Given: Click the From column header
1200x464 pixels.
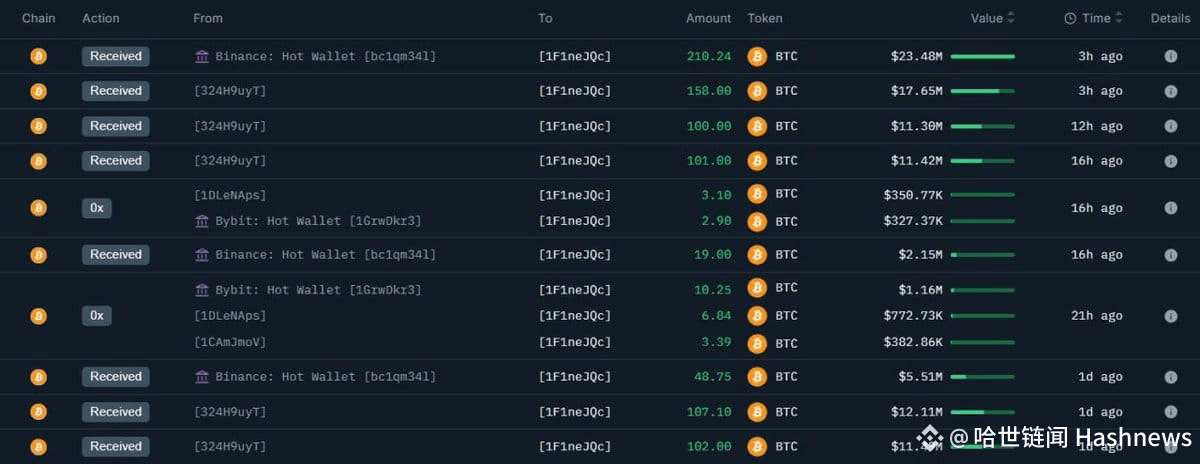Looking at the screenshot, I should [208, 18].
